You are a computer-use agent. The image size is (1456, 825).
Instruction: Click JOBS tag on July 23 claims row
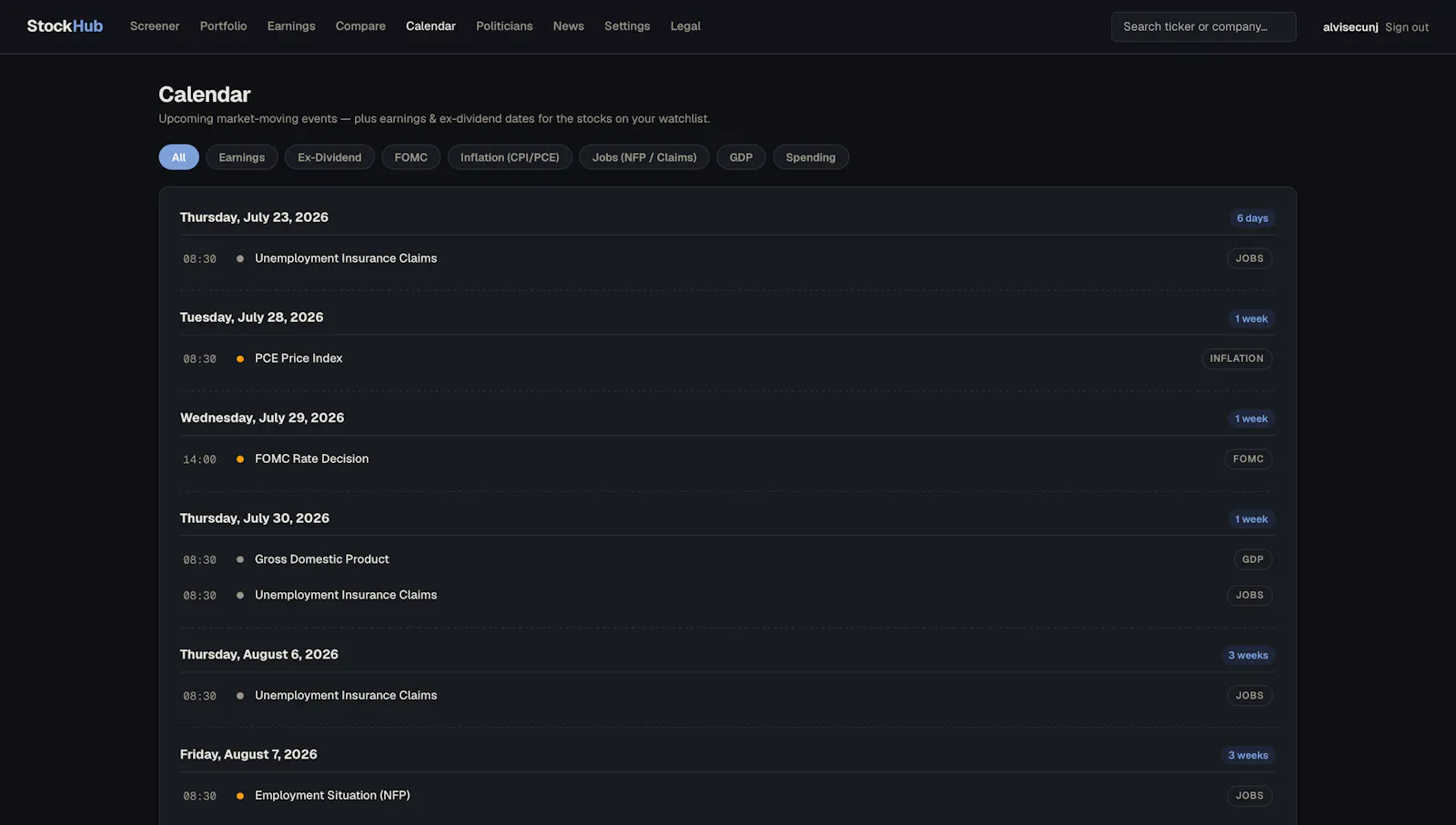(x=1249, y=258)
